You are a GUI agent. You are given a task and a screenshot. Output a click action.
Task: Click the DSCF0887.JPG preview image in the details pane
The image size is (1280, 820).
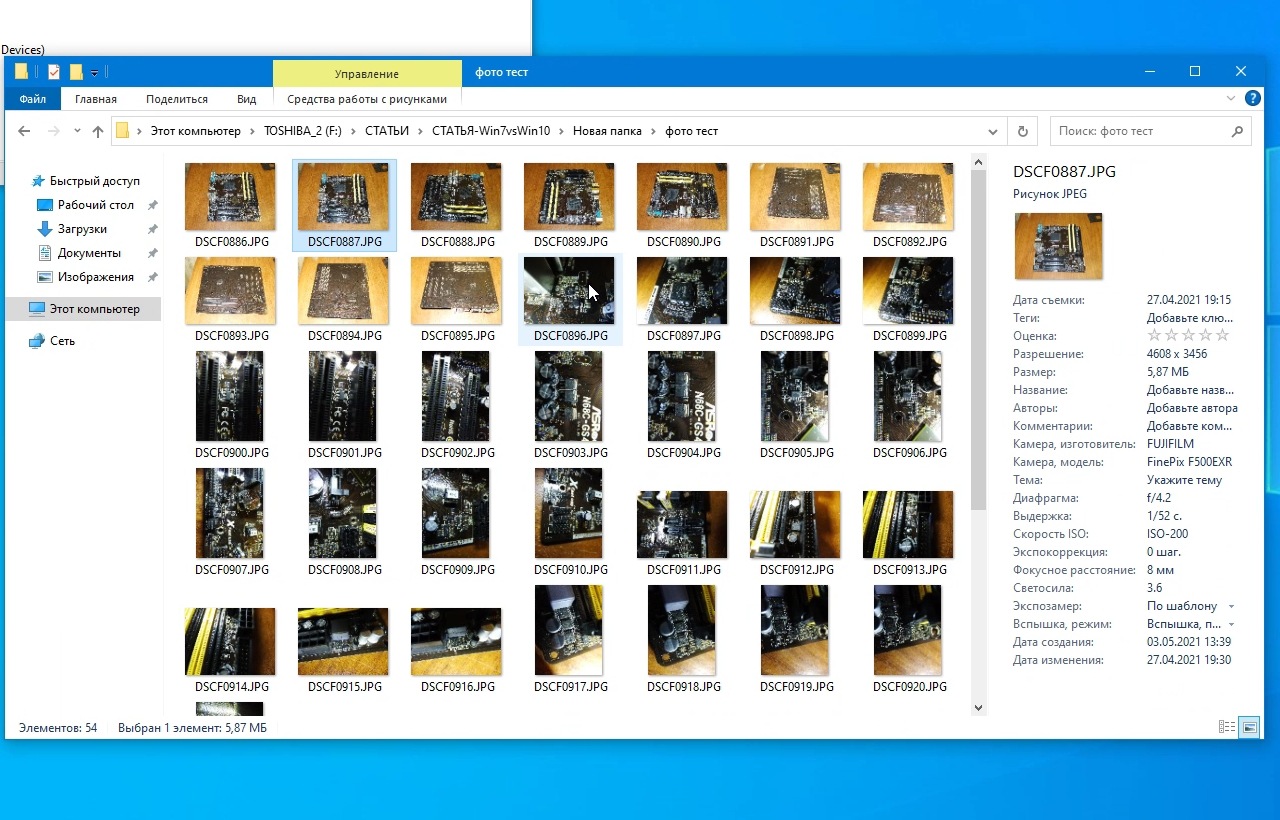click(1058, 246)
